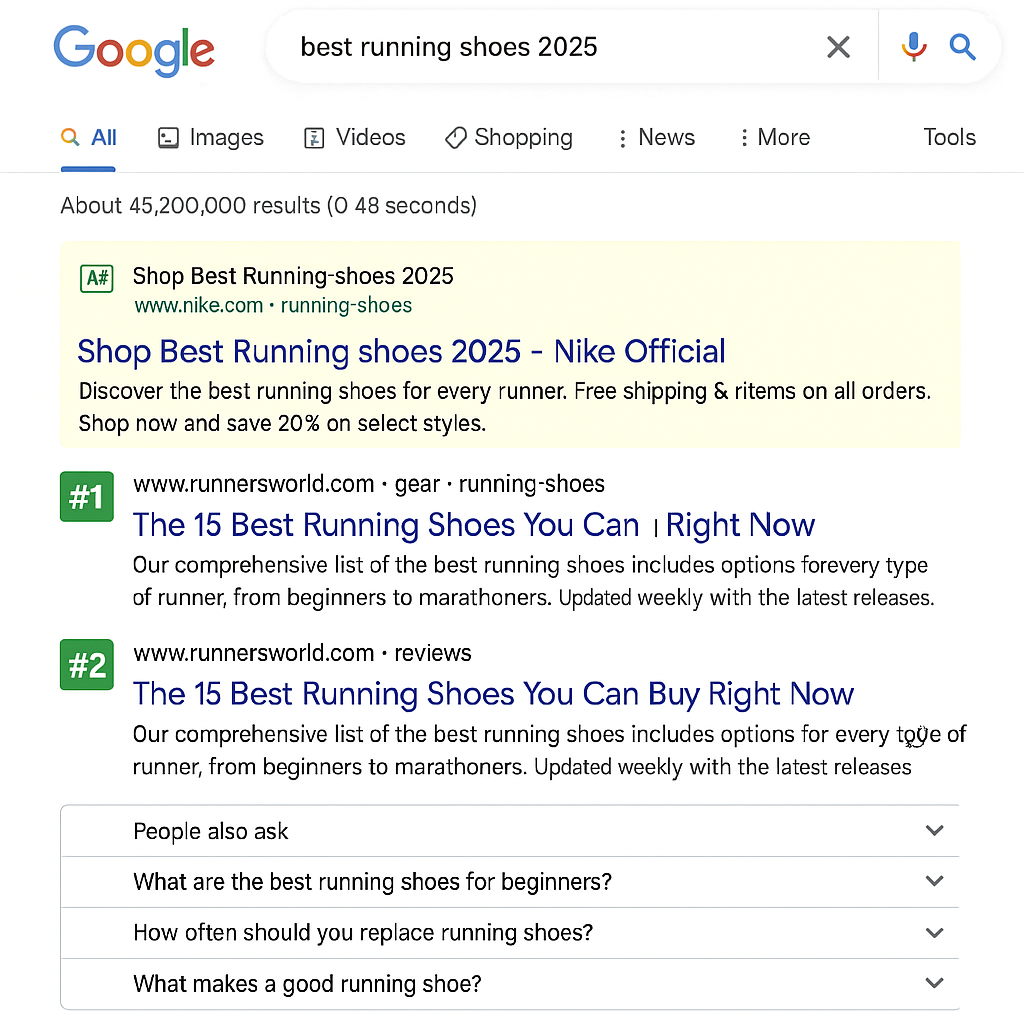Open www.nike.com running-shoes URL
The height and width of the screenshot is (1024, 1024).
(273, 305)
